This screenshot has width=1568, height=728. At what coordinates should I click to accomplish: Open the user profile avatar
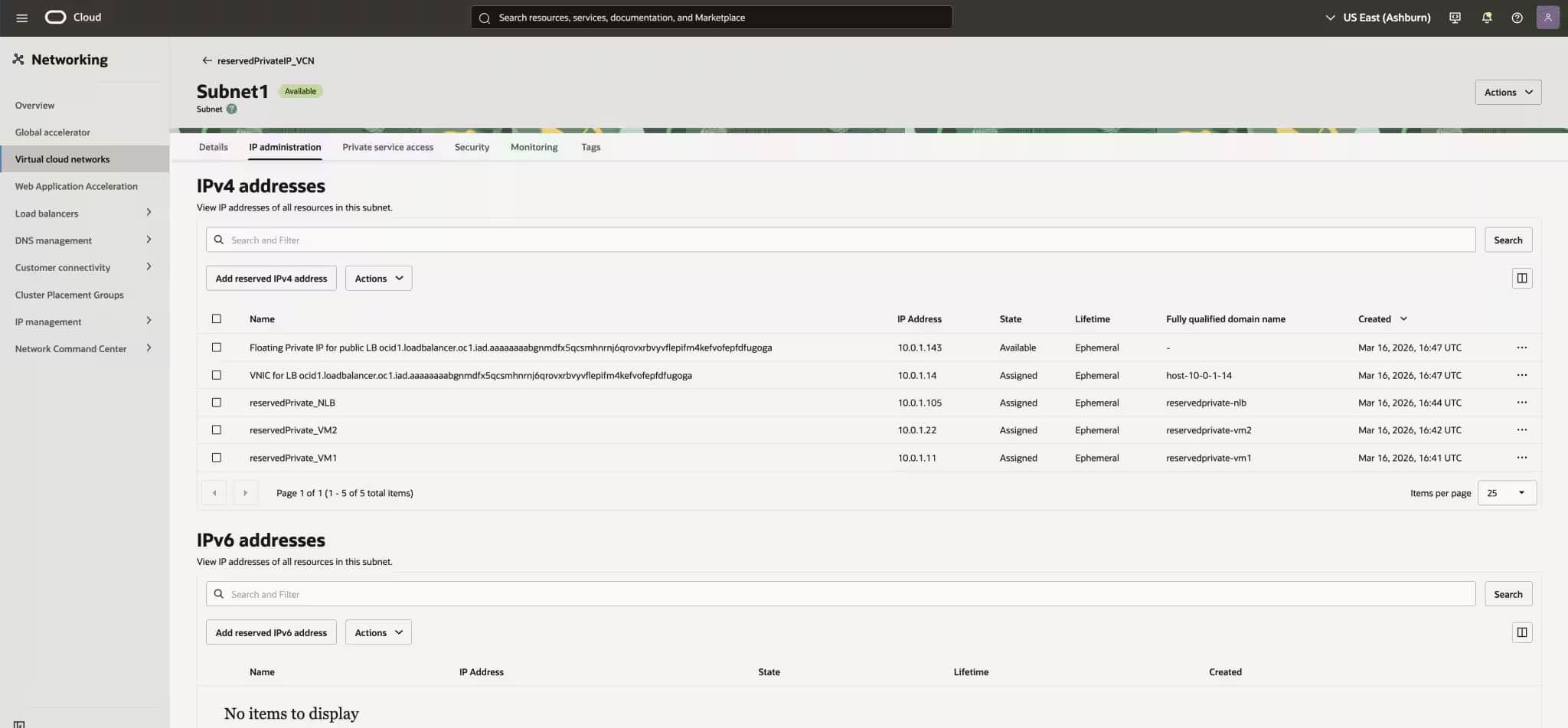[1547, 18]
